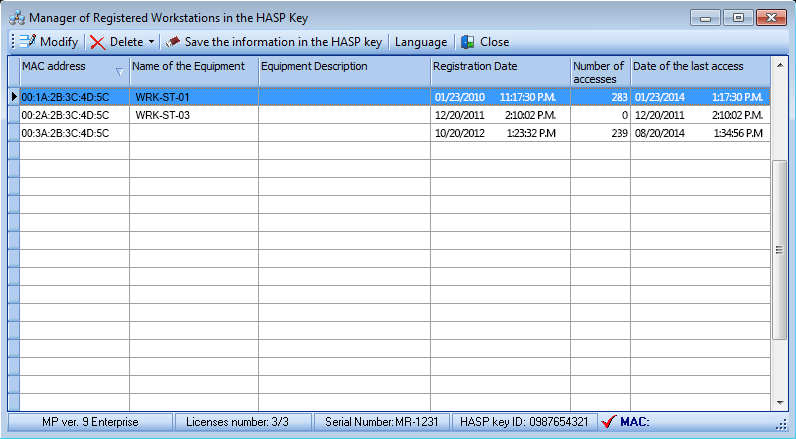
Task: Click MAC address column sort arrow
Action: click(x=119, y=71)
